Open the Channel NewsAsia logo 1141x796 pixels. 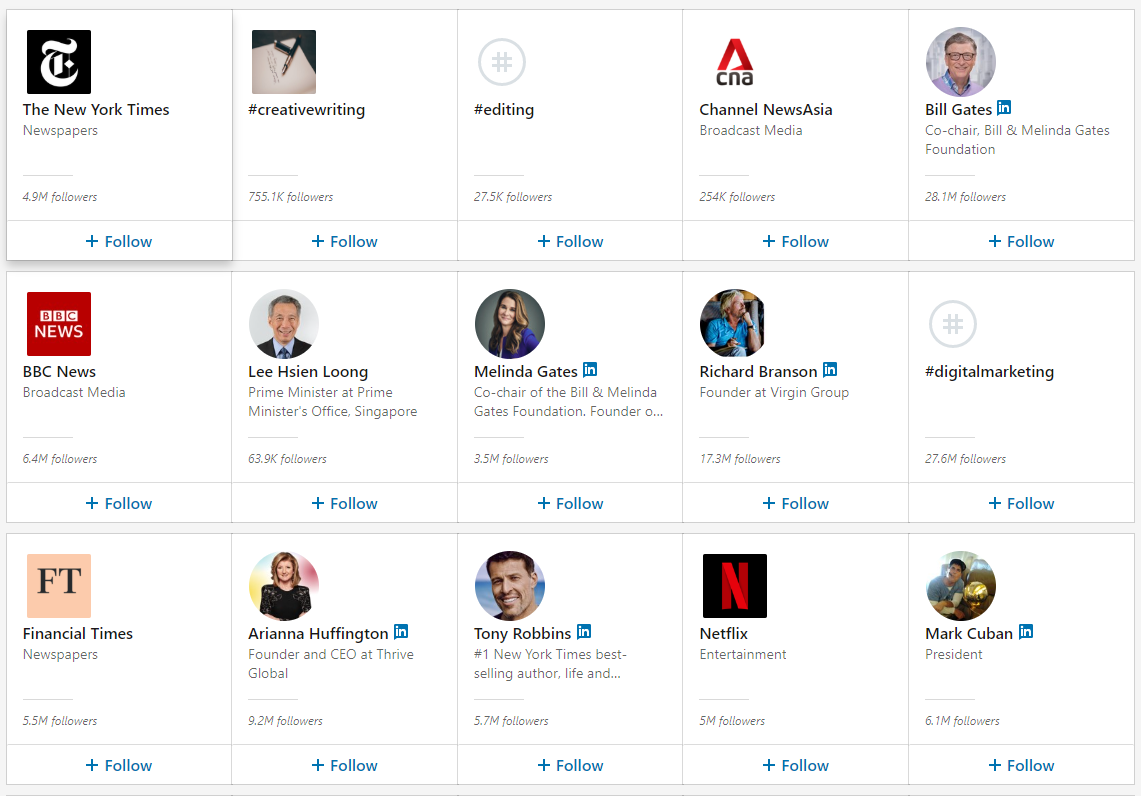pos(734,62)
